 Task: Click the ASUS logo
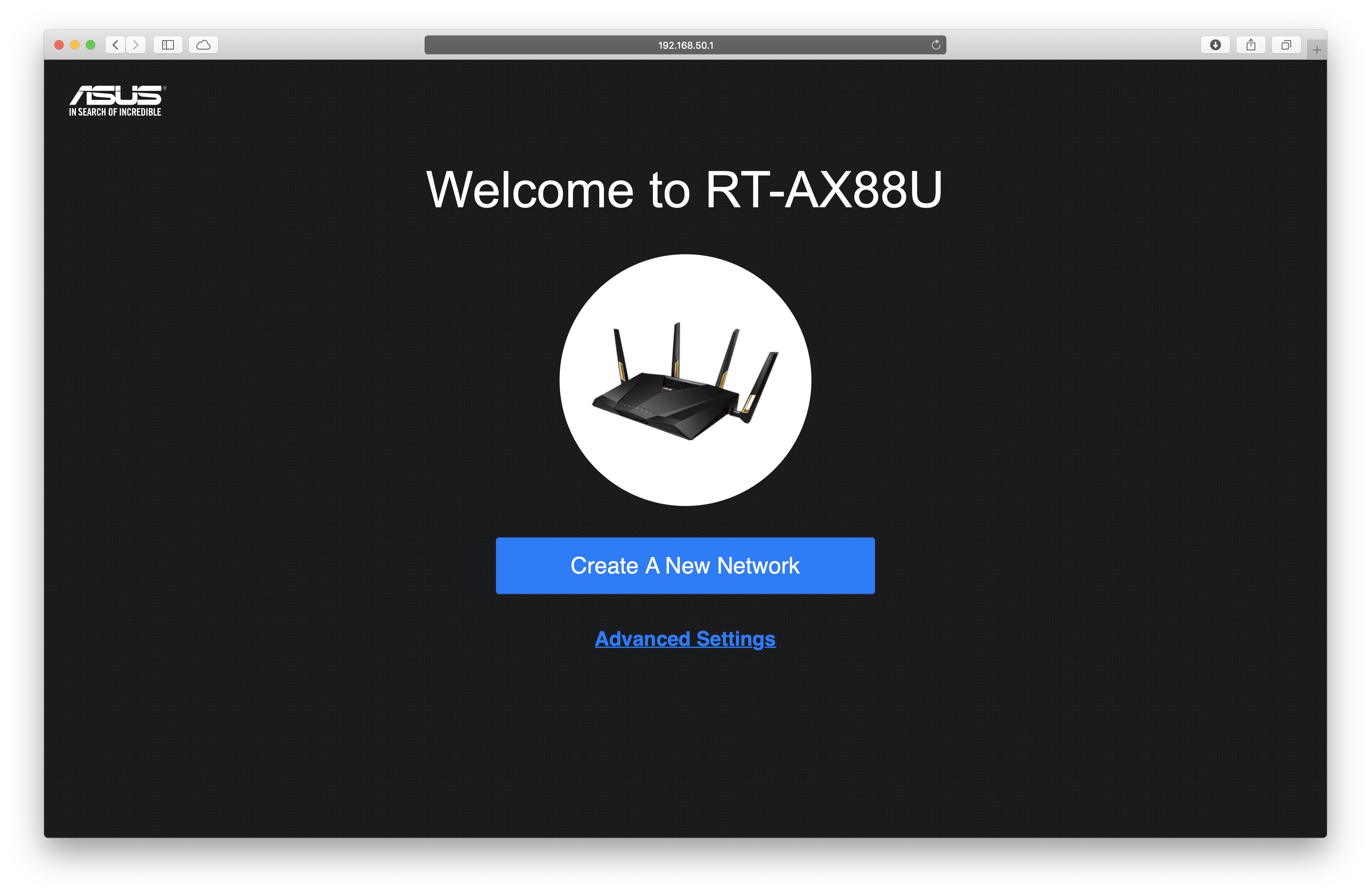tap(118, 101)
